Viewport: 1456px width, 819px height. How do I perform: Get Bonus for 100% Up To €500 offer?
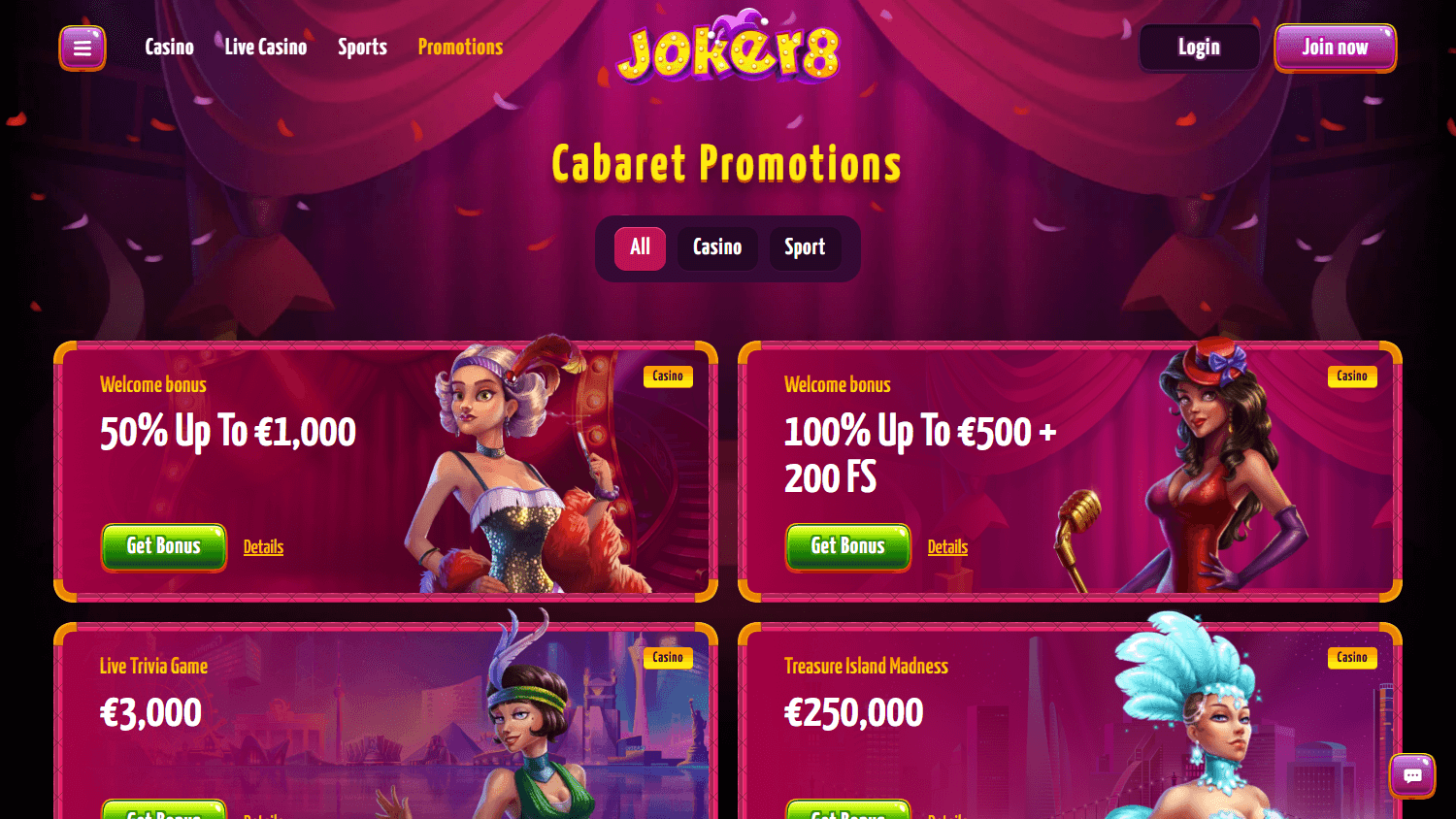[x=848, y=547]
